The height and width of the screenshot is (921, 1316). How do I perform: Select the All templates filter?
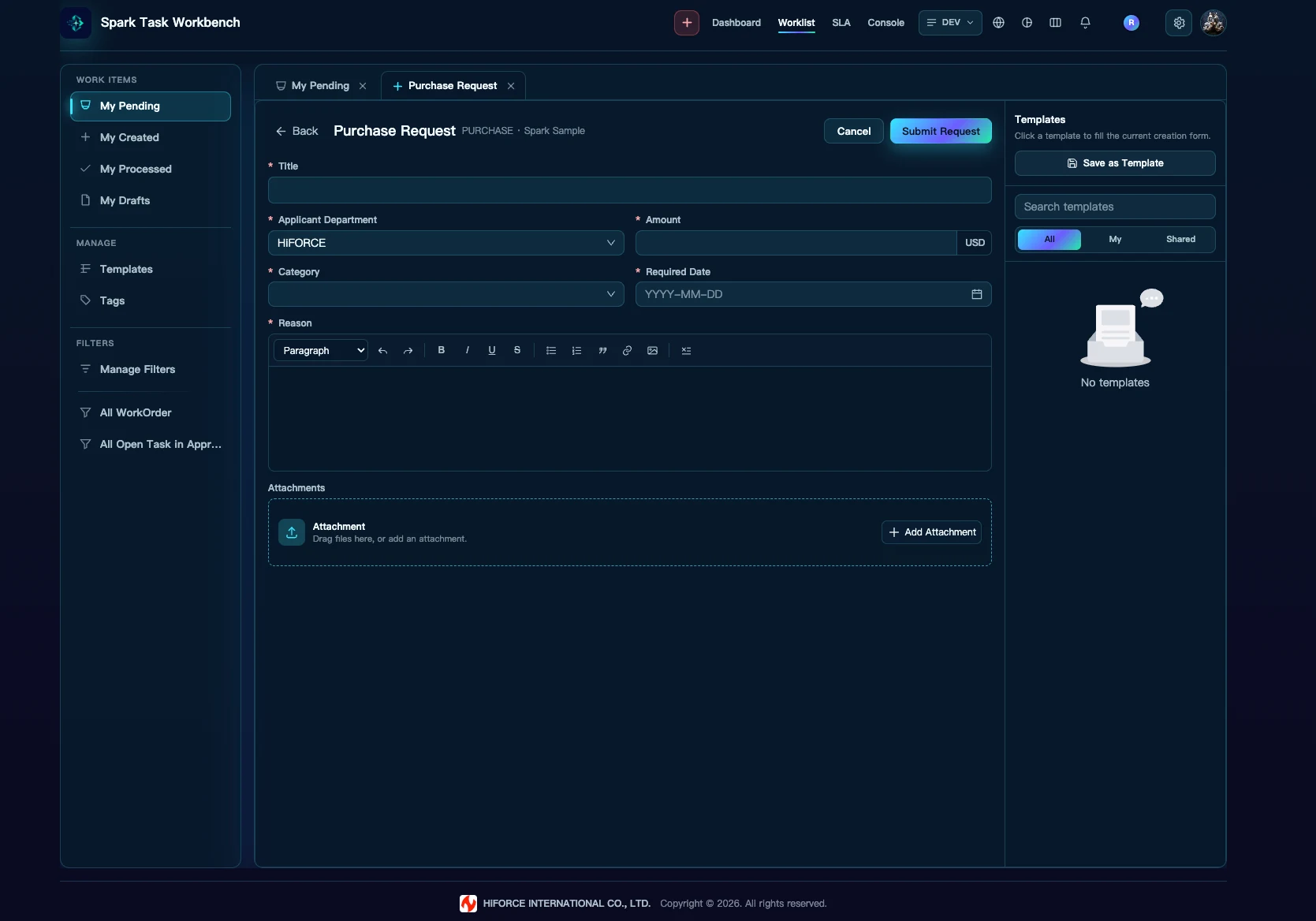point(1049,240)
